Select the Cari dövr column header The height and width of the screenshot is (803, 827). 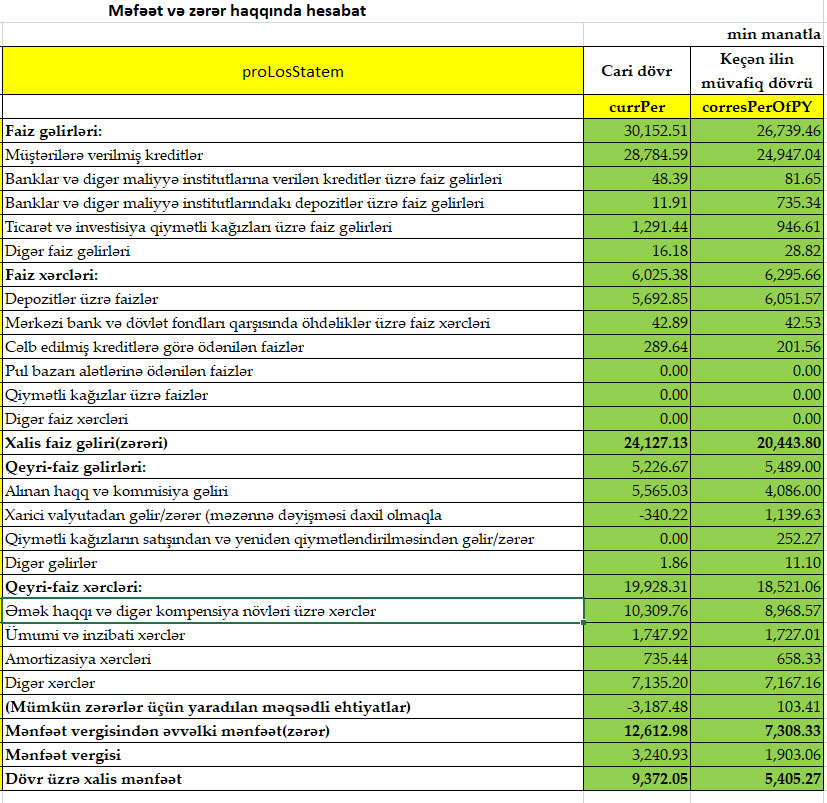tap(637, 71)
